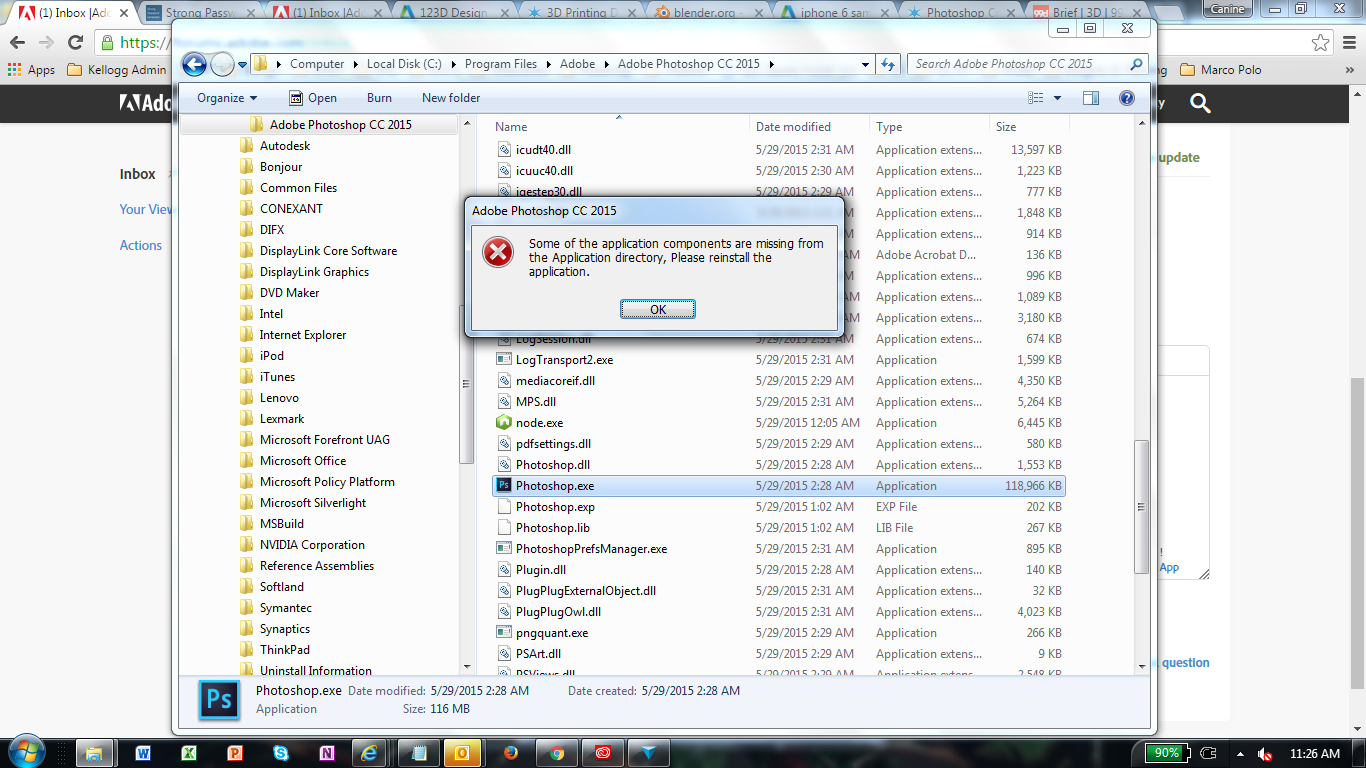Select the icudt40.dll file

(779, 150)
